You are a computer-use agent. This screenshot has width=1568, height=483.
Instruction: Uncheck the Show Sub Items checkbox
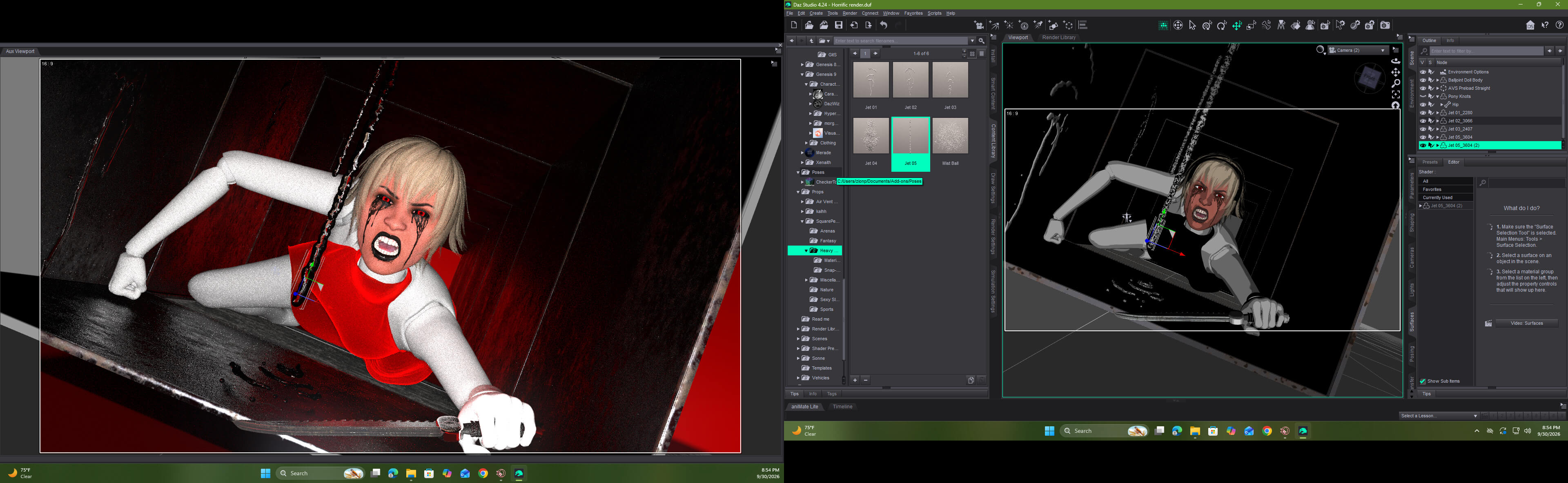[1423, 381]
